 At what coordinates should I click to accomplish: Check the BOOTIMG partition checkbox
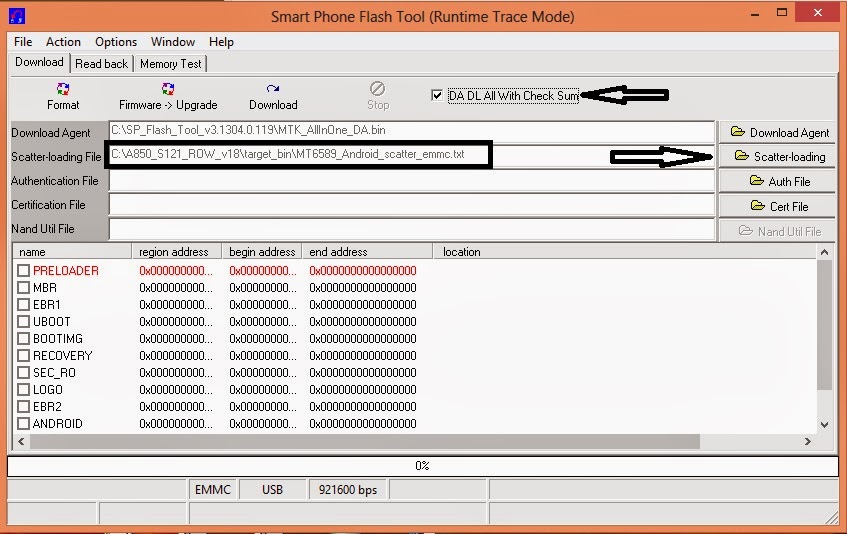click(x=23, y=339)
